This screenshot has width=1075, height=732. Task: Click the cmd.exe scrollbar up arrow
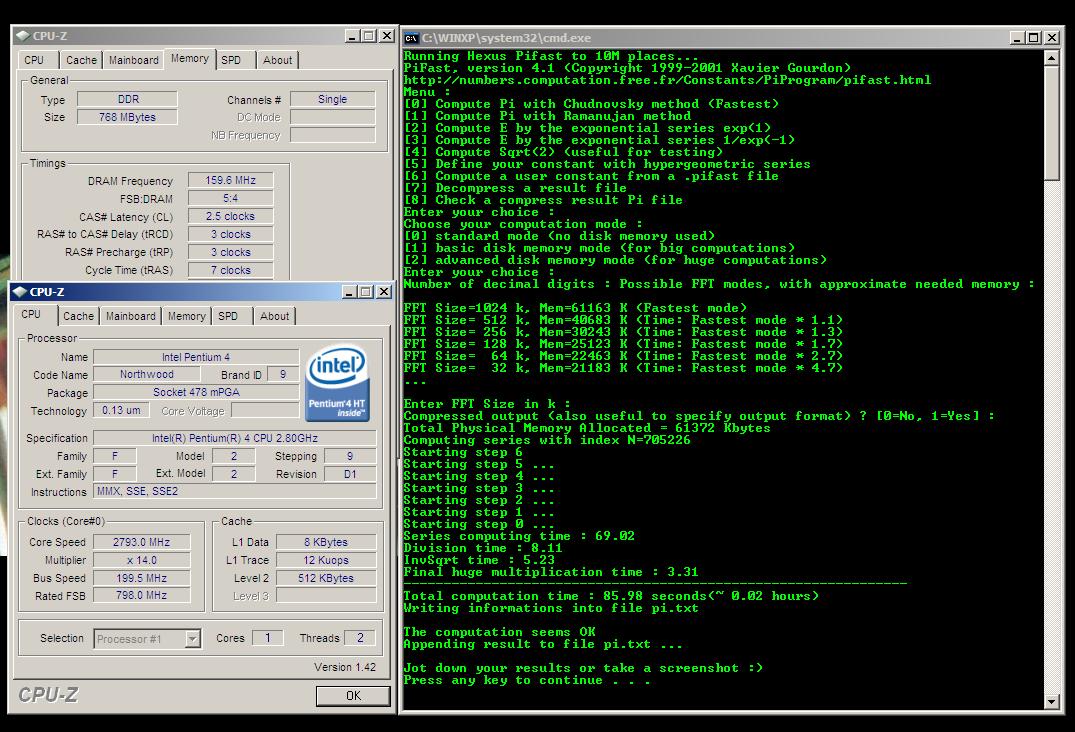(x=1052, y=58)
